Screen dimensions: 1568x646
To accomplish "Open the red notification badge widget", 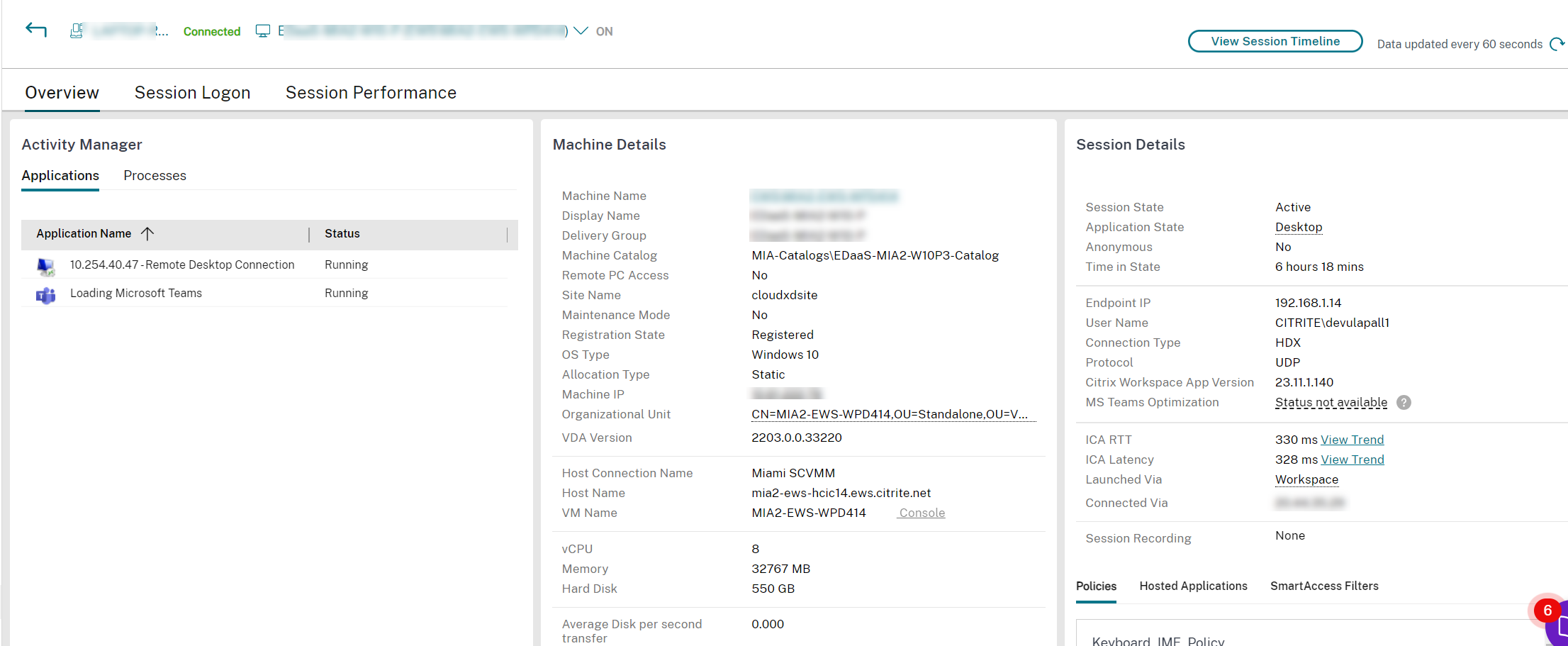I will pyautogui.click(x=1547, y=611).
